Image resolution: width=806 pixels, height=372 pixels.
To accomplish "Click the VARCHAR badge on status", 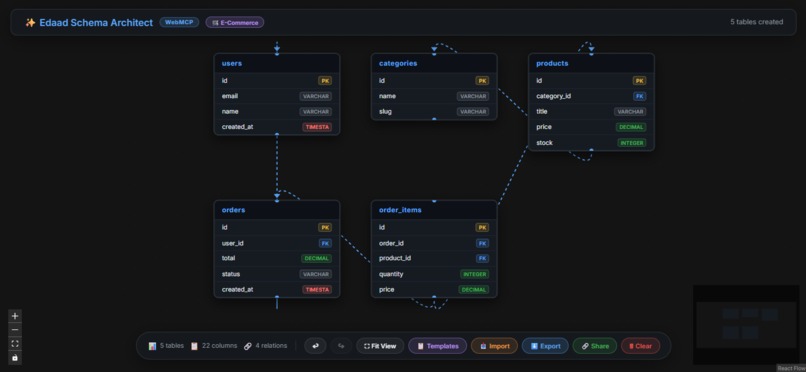I will coord(316,274).
